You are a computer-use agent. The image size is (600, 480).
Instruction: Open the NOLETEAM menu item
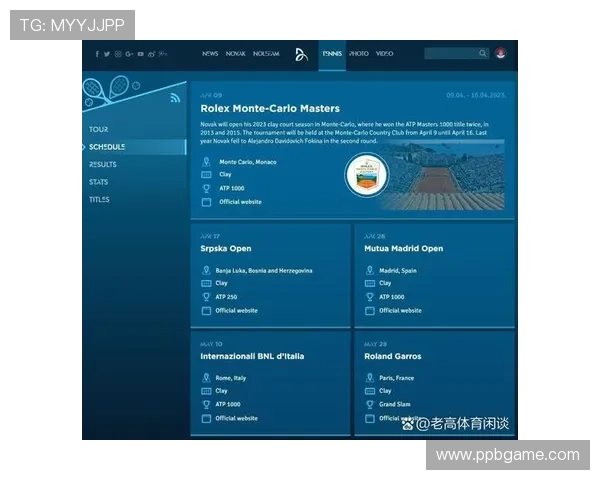266,54
